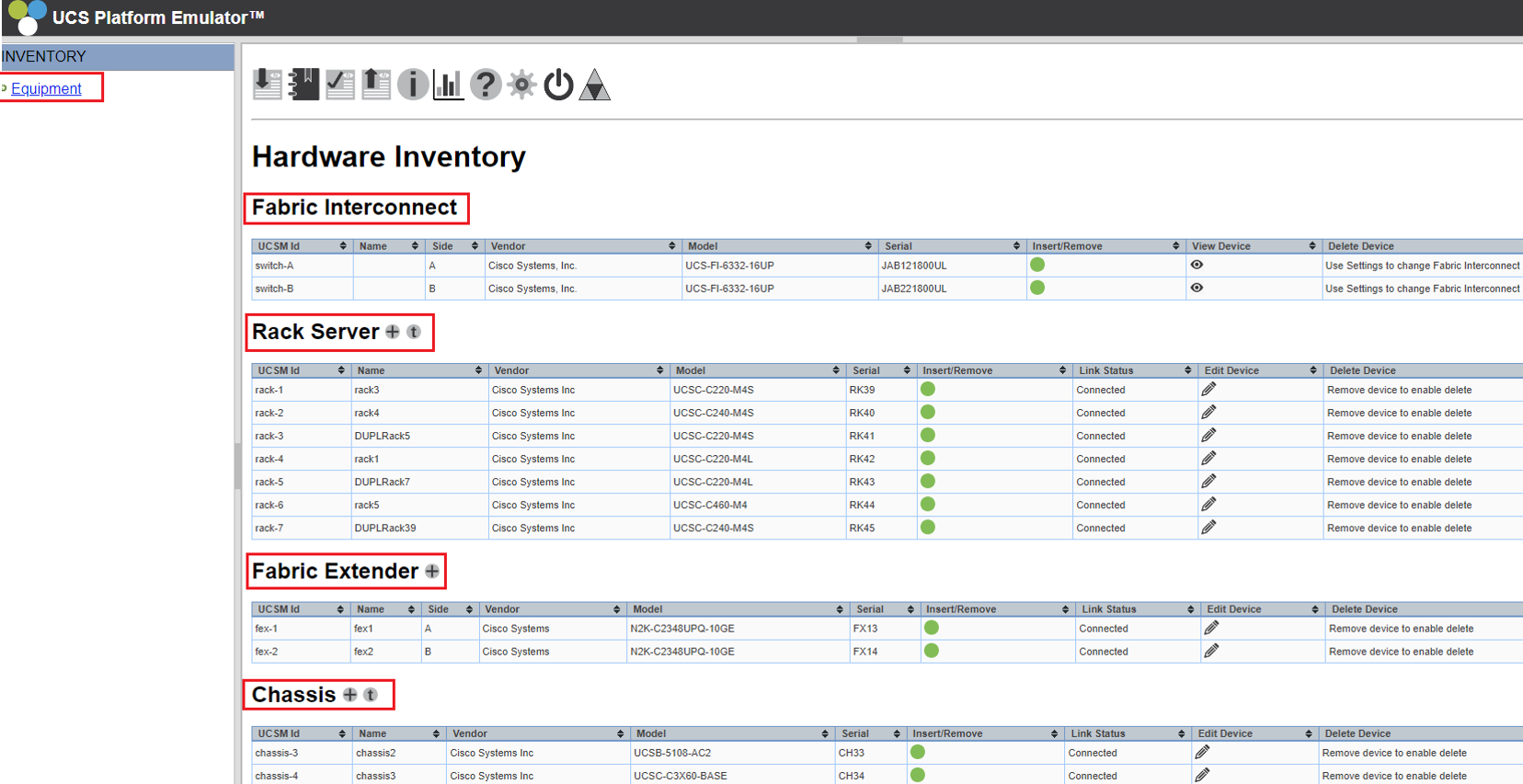Image resolution: width=1523 pixels, height=784 pixels.
Task: Edit device rack-4 with the pencil icon
Action: (x=1209, y=458)
